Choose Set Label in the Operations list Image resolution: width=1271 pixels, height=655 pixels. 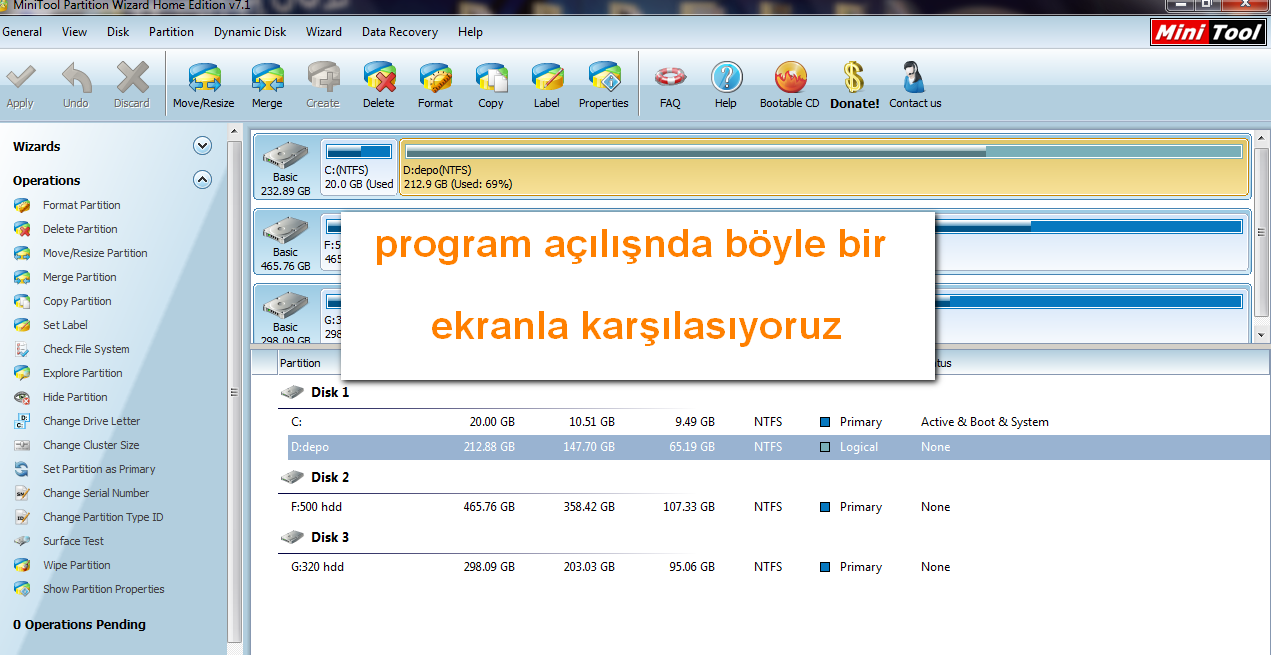(x=65, y=325)
